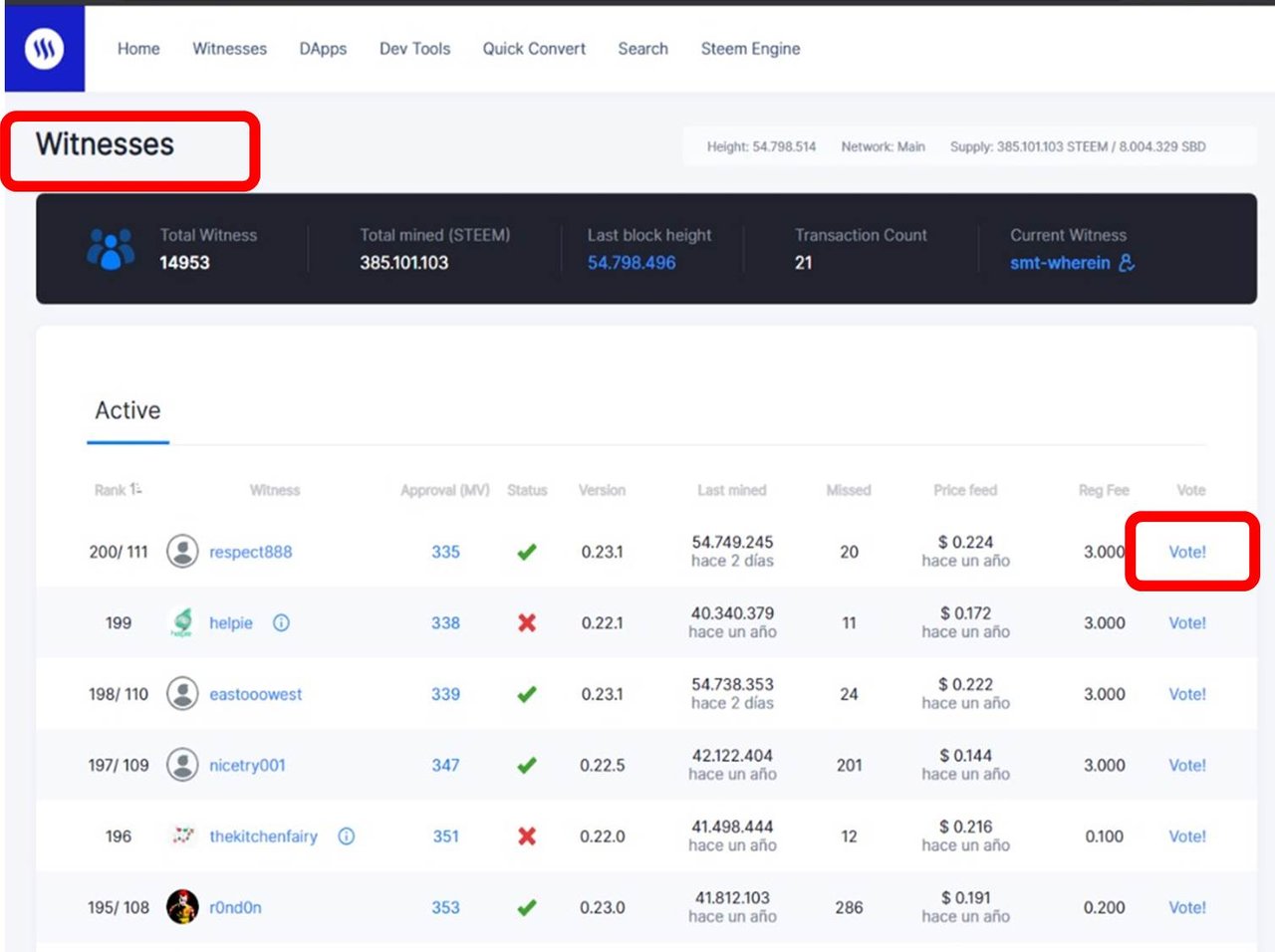The image size is (1275, 952).
Task: Click the Total Witness people icon
Action: [111, 249]
